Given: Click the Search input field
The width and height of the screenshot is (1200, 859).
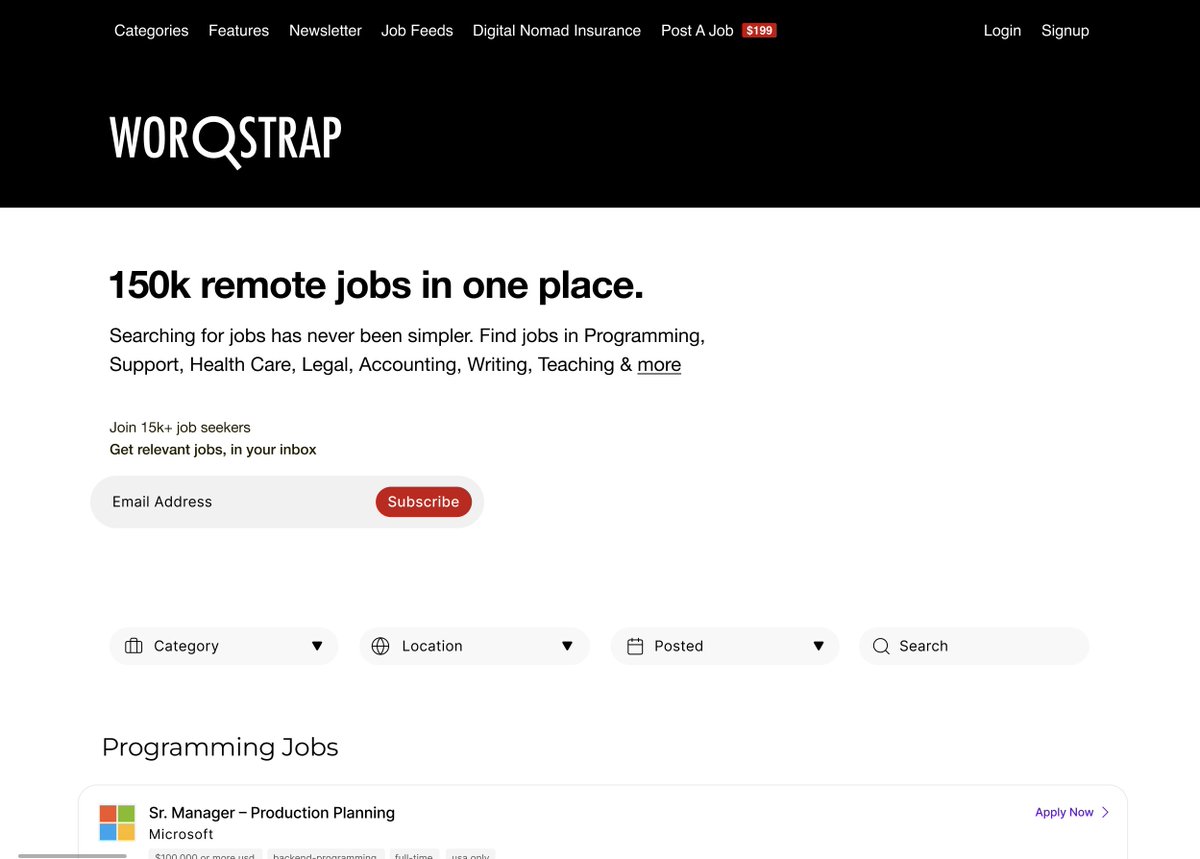Looking at the screenshot, I should coord(974,646).
